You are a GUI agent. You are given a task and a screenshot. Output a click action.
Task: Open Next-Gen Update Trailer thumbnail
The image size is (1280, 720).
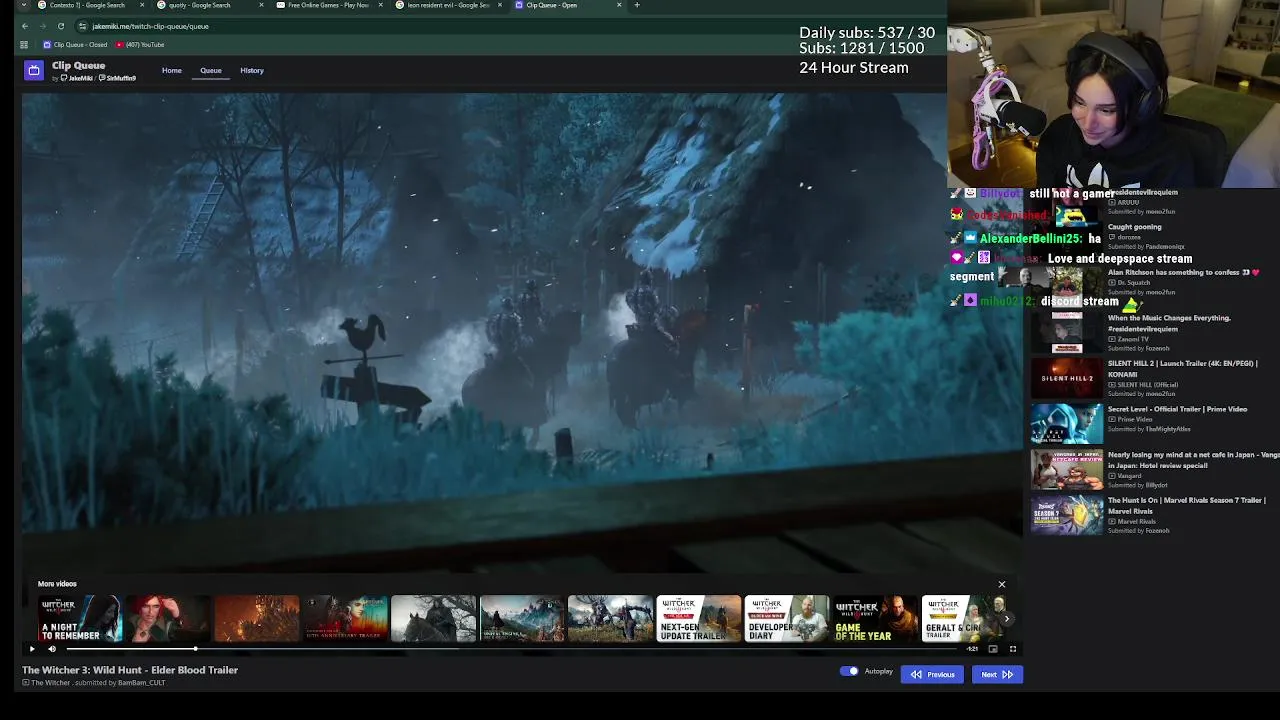[698, 619]
